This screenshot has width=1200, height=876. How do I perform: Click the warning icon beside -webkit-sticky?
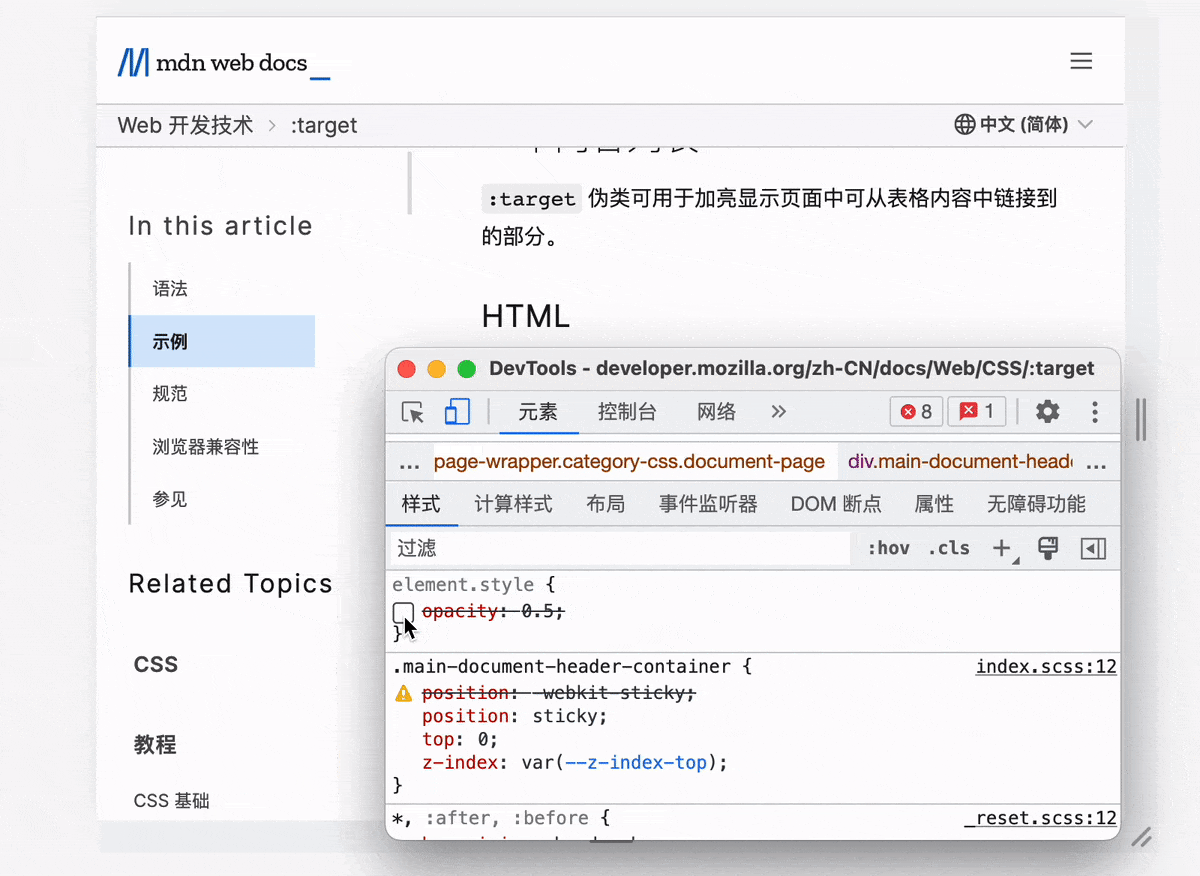pyautogui.click(x=403, y=693)
